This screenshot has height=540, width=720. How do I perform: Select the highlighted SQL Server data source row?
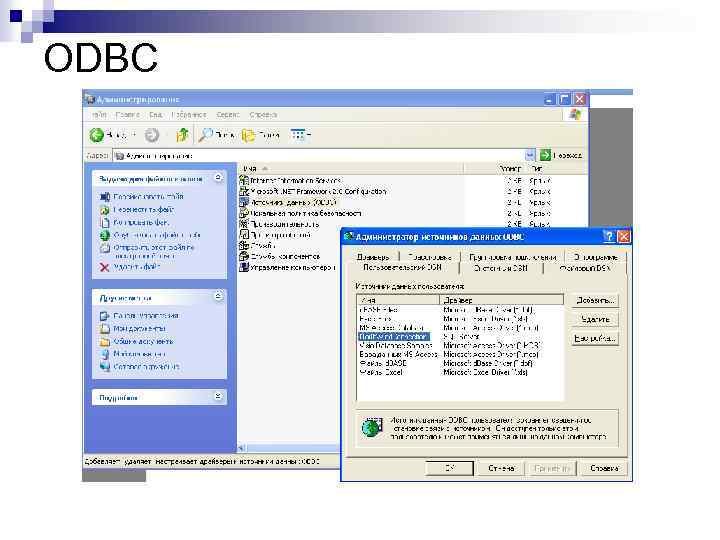[x=460, y=337]
